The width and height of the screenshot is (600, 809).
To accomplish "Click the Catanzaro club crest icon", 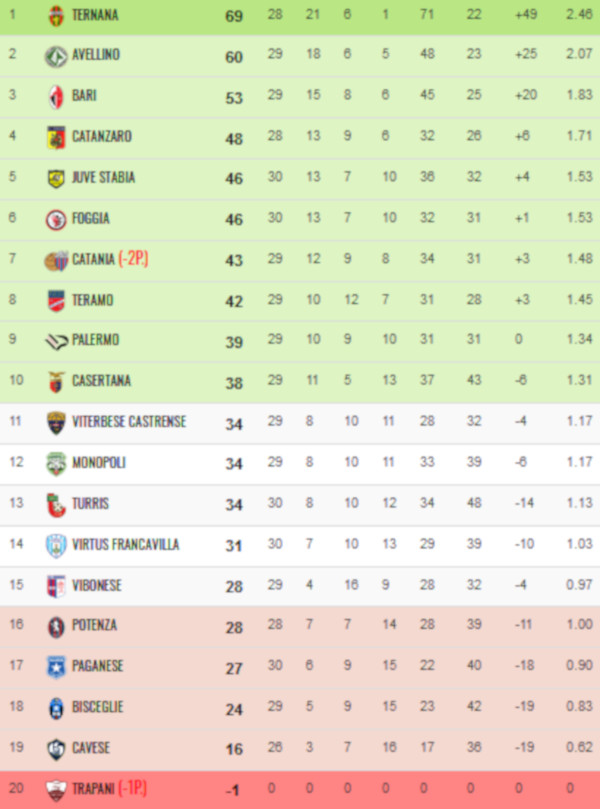I will (56, 137).
